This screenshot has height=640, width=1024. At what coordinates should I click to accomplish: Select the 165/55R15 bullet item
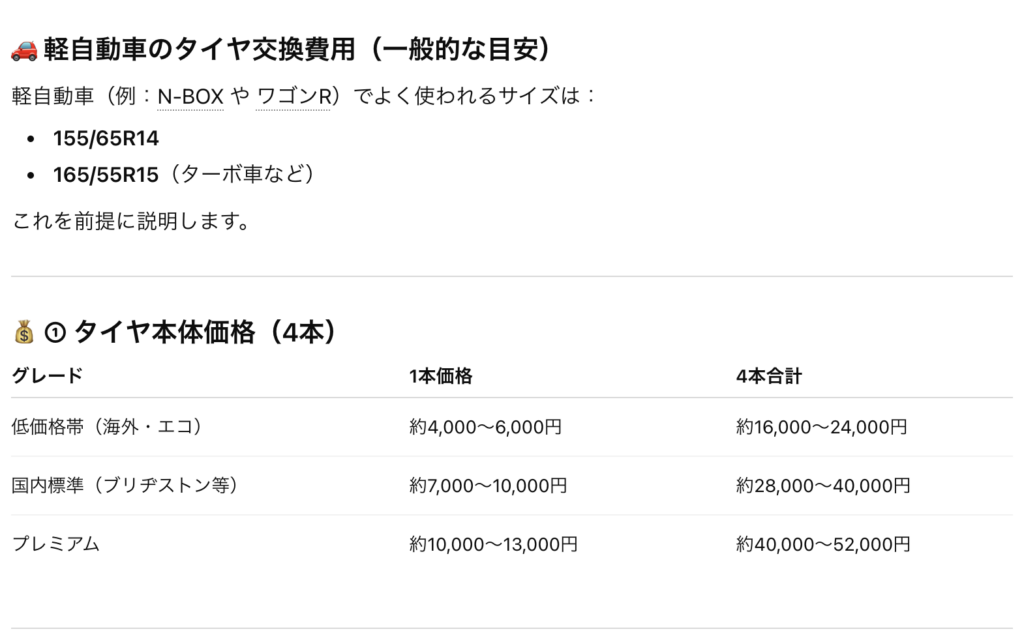pyautogui.click(x=106, y=175)
